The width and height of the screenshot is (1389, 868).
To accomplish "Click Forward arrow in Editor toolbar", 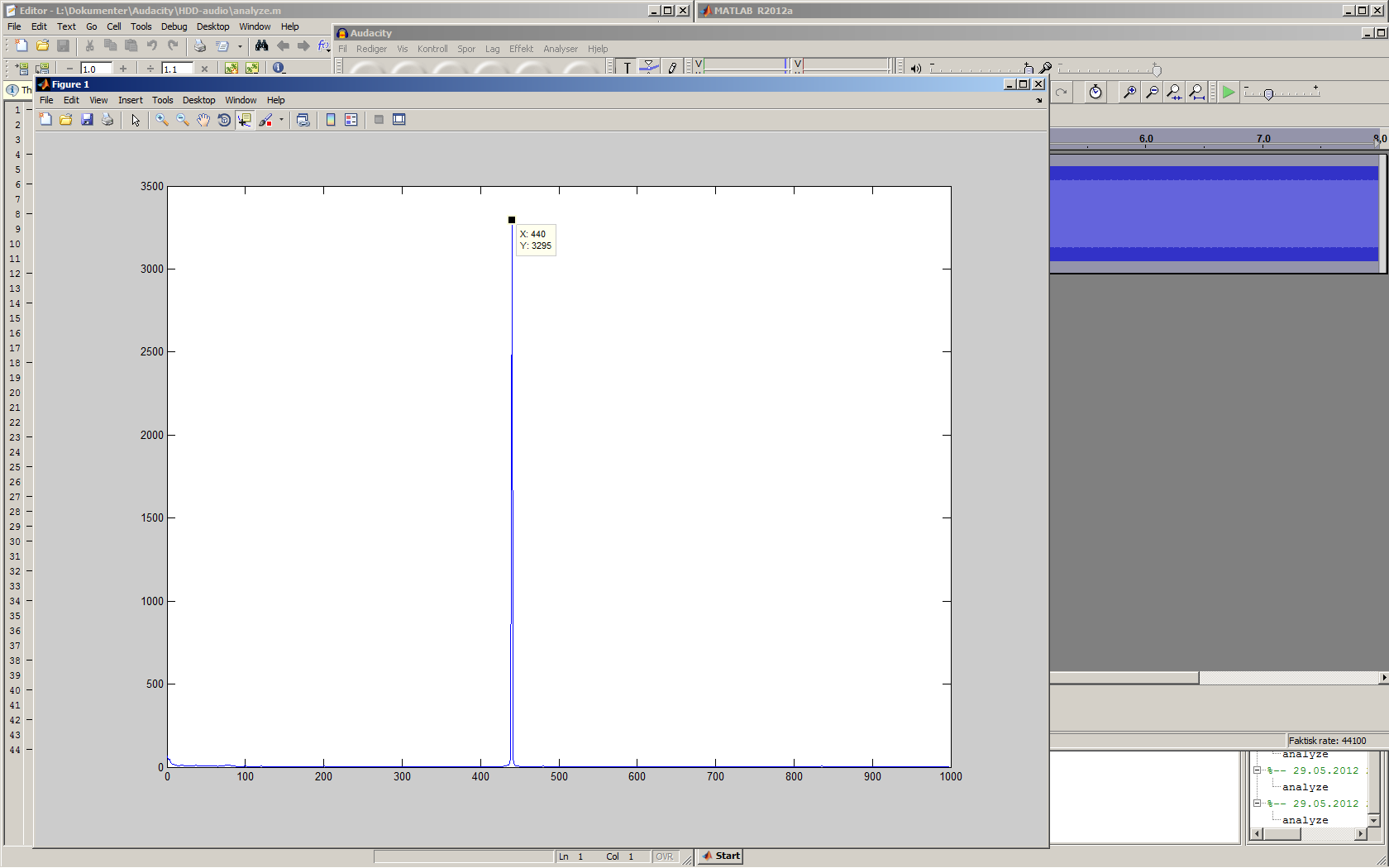I will (303, 46).
